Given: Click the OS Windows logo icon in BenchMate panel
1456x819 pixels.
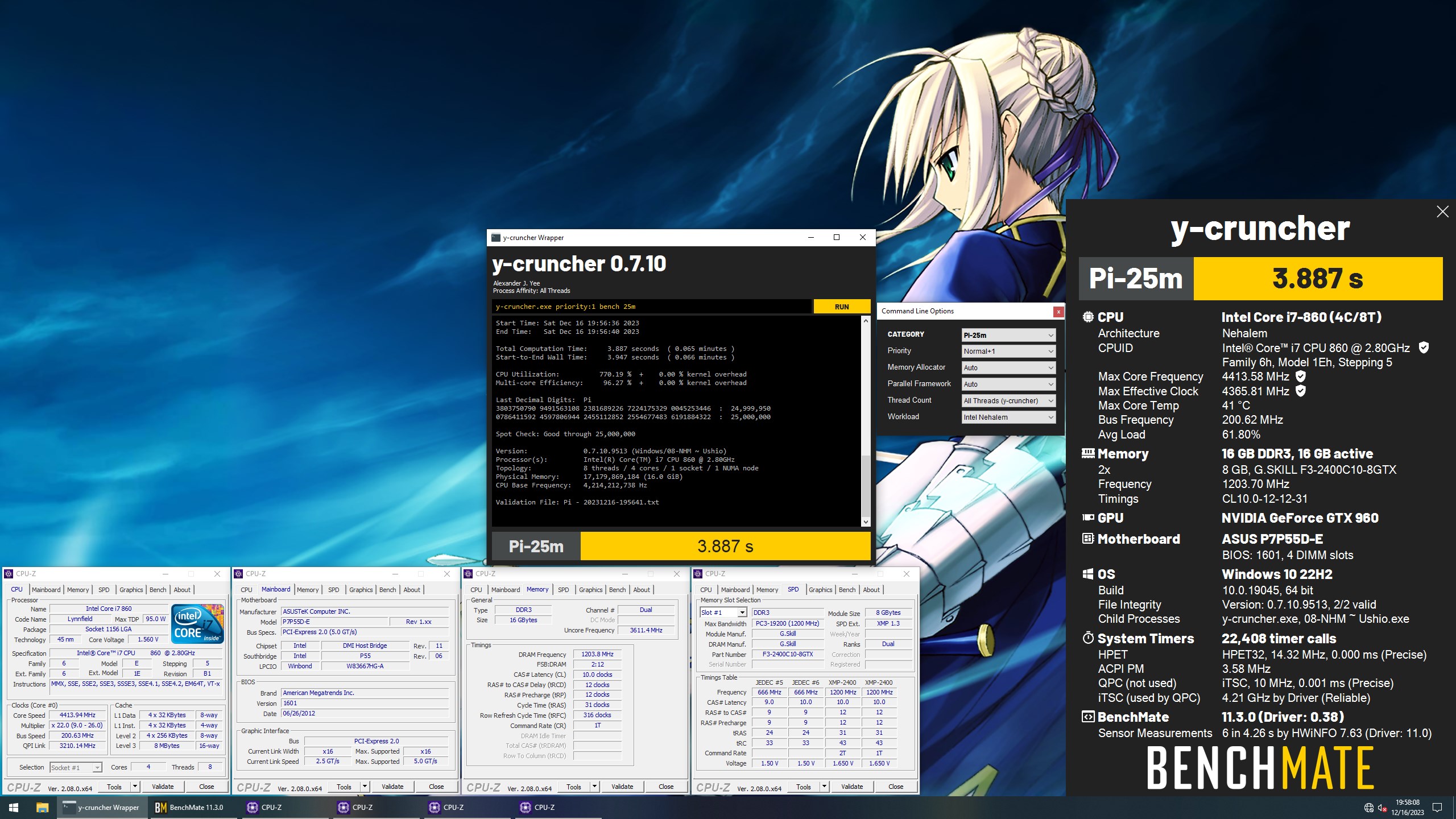Looking at the screenshot, I should (x=1088, y=574).
